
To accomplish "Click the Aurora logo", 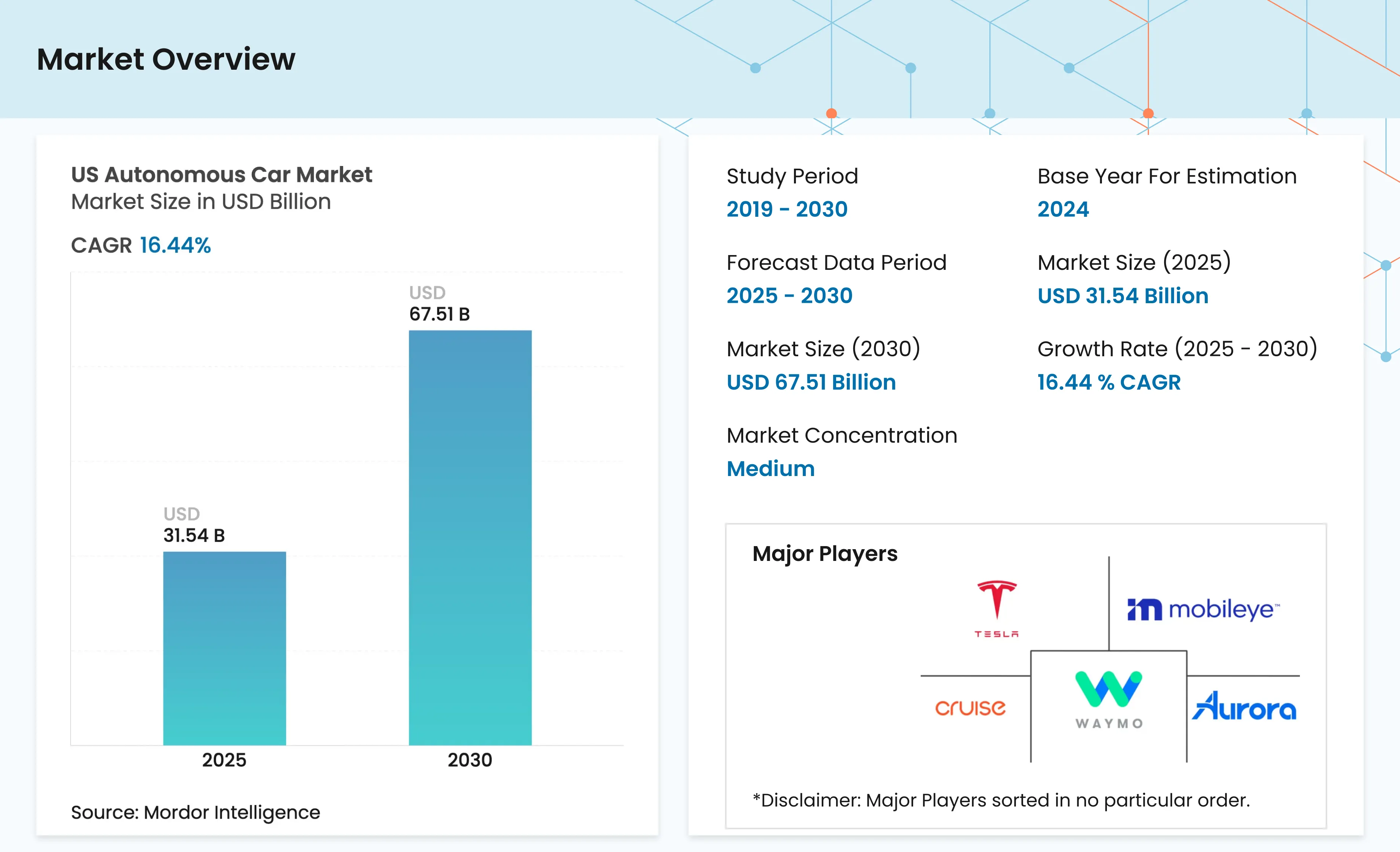I will (1244, 706).
